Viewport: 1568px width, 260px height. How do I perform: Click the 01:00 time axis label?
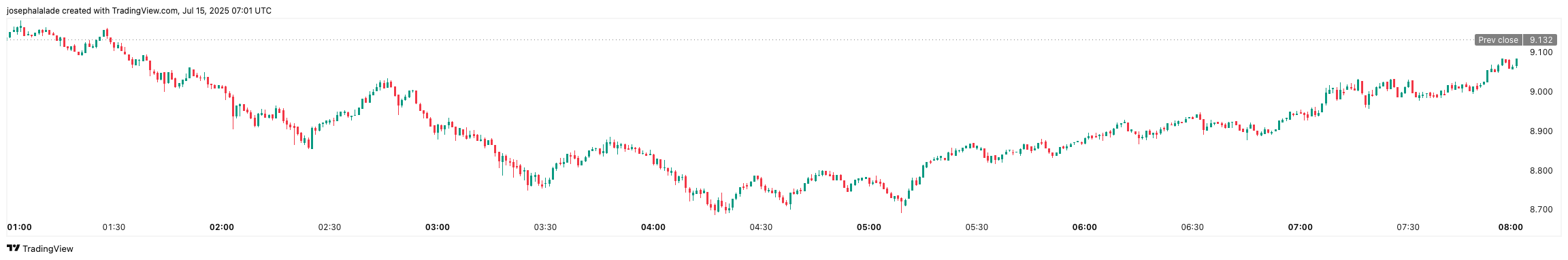click(19, 227)
